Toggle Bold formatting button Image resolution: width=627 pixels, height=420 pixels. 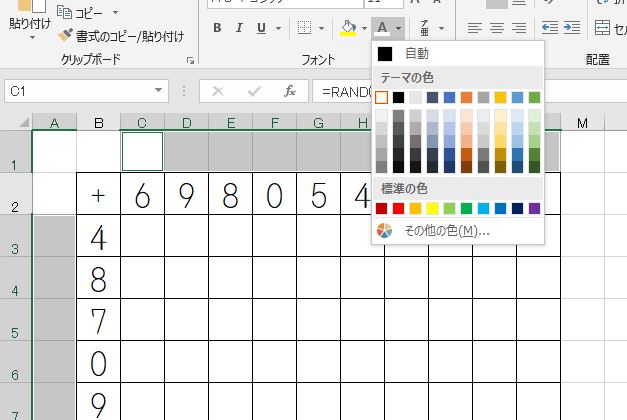pyautogui.click(x=217, y=28)
